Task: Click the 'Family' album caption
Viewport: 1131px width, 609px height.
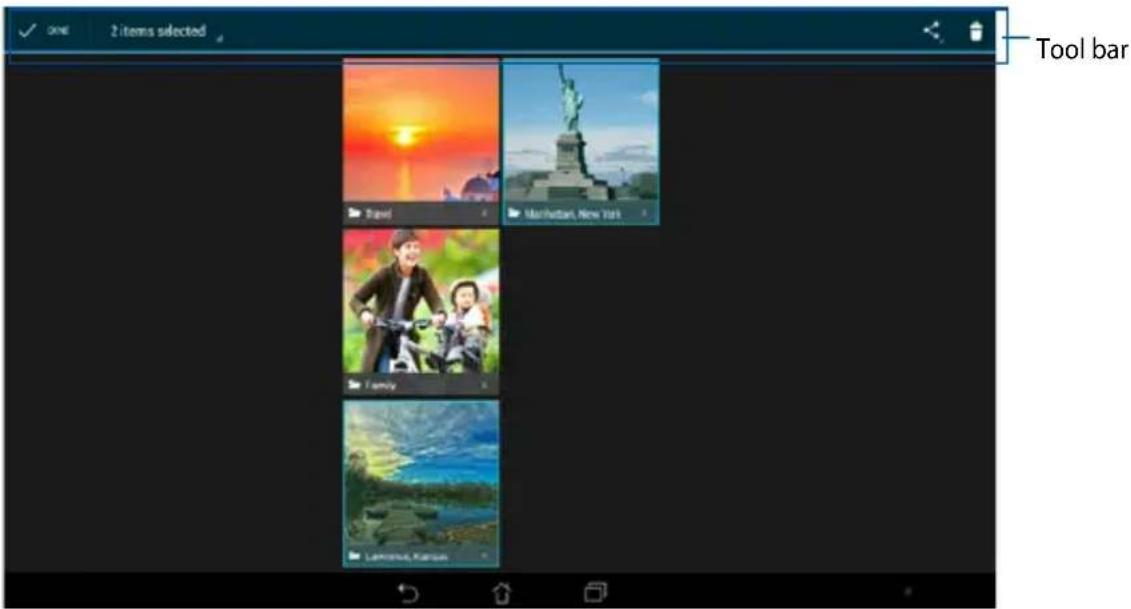Action: coord(380,385)
